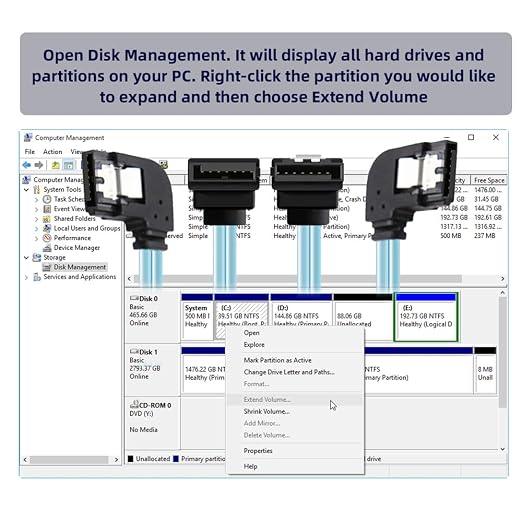The height and width of the screenshot is (522, 522).
Task: Select the 88.06 GB unallocated block
Action: pyautogui.click(x=363, y=317)
